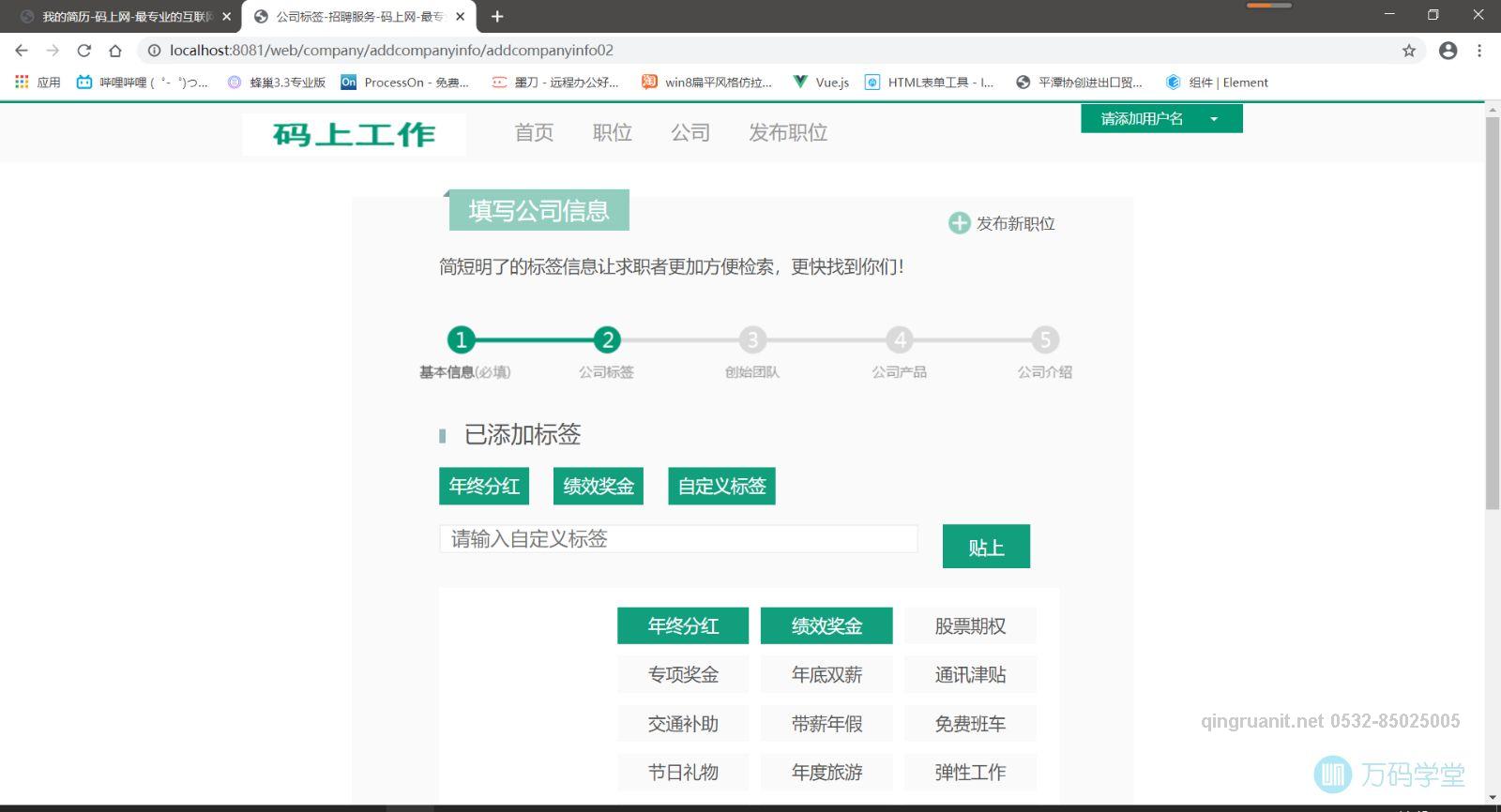Open the 平潭协创进出口 bookmark

click(x=1080, y=83)
